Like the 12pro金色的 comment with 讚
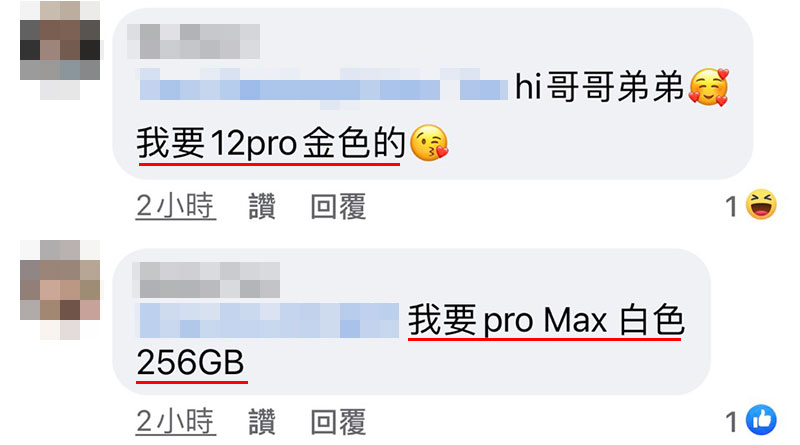Viewport: 800px width, 445px height. click(262, 206)
